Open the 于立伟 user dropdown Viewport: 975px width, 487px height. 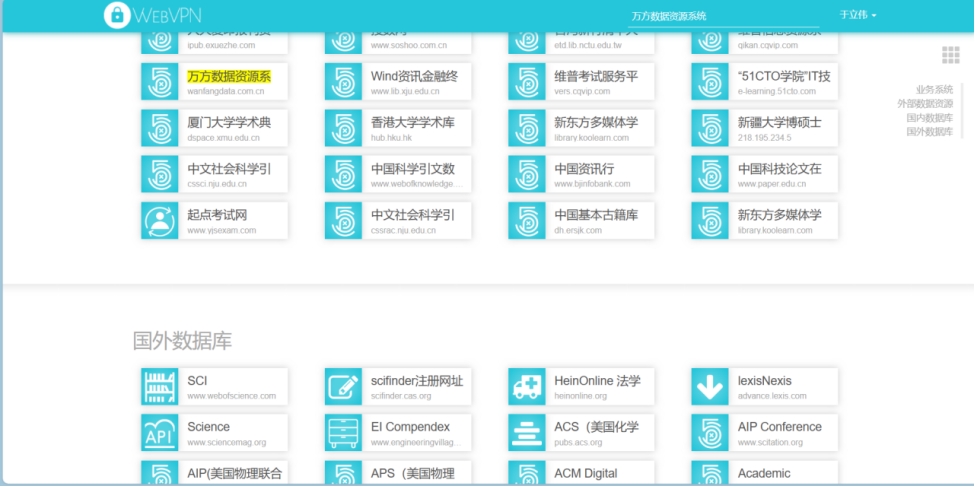click(x=857, y=15)
